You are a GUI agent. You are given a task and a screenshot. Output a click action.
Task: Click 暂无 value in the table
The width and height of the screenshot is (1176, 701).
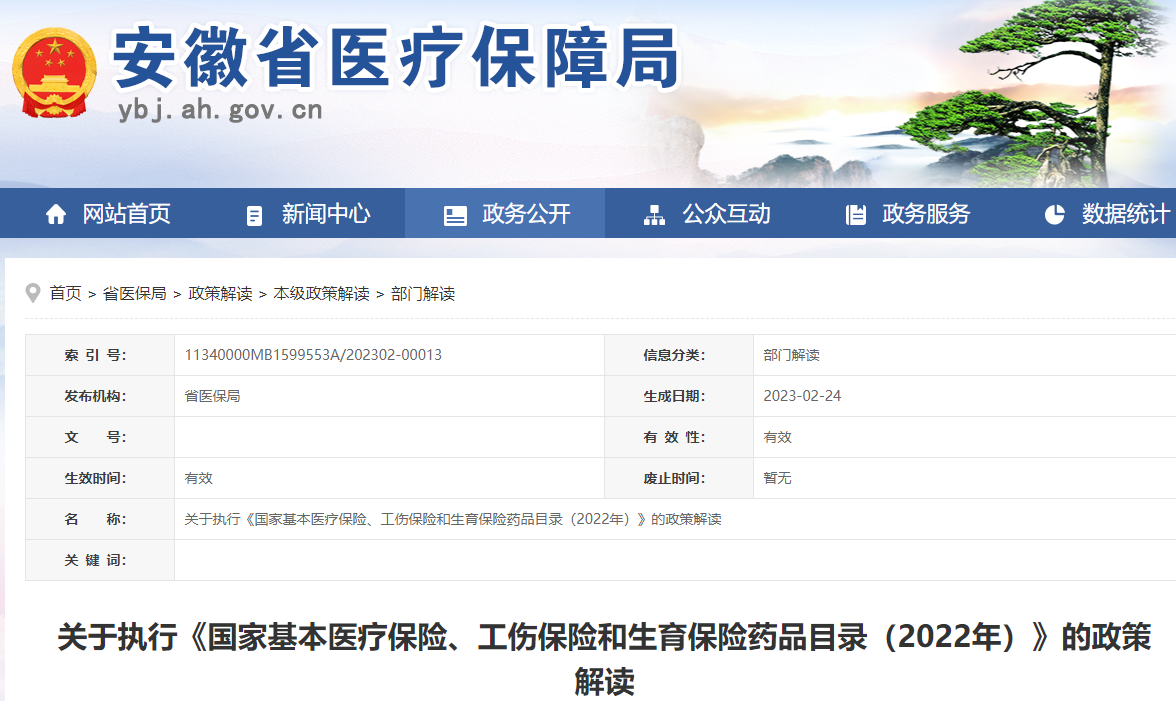(x=777, y=478)
